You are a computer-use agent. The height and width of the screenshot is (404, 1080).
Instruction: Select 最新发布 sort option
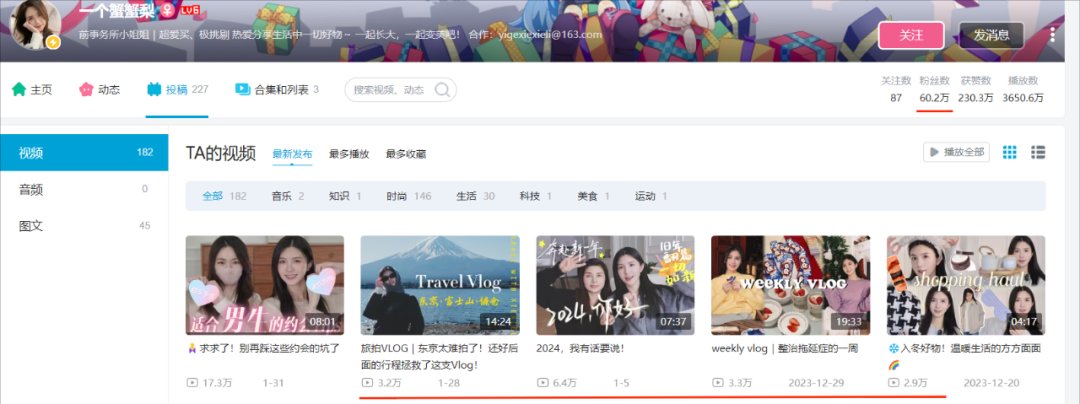click(292, 154)
